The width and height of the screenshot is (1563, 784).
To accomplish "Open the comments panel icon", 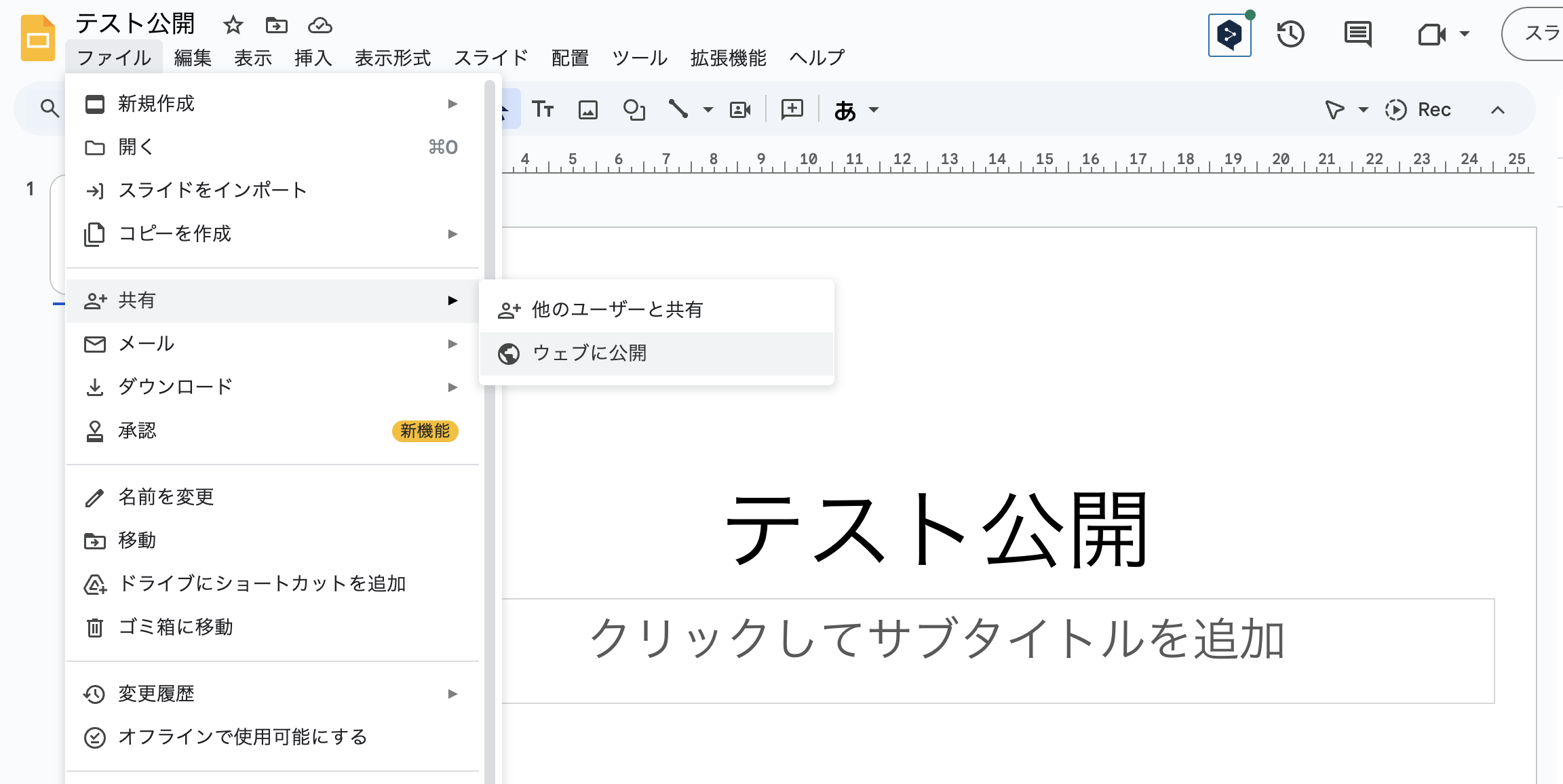I will 1357,35.
